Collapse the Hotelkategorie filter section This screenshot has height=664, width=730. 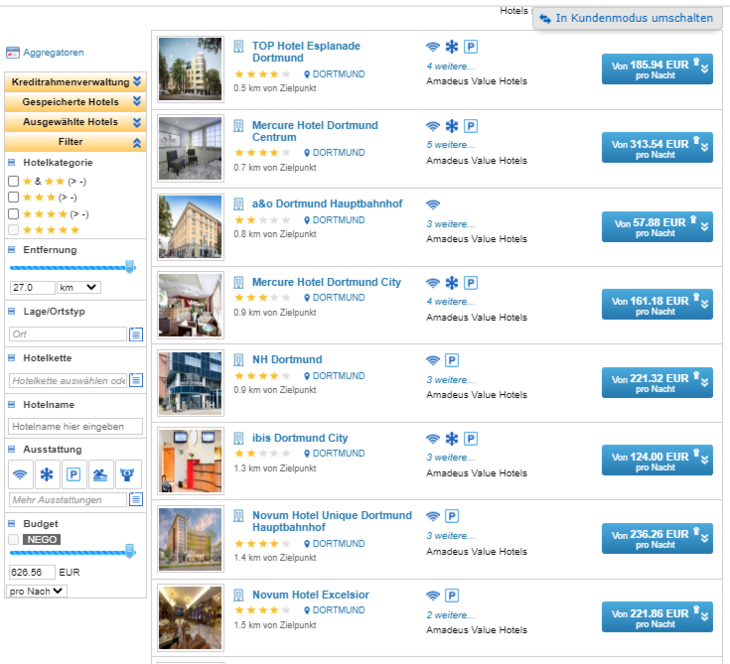[x=12, y=163]
